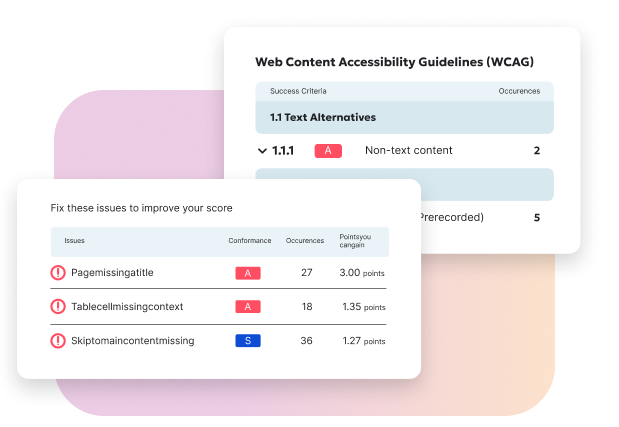Click the alert icon beside Tablecellmissingcontext
Viewport: 619px width, 427px height.
tap(58, 307)
